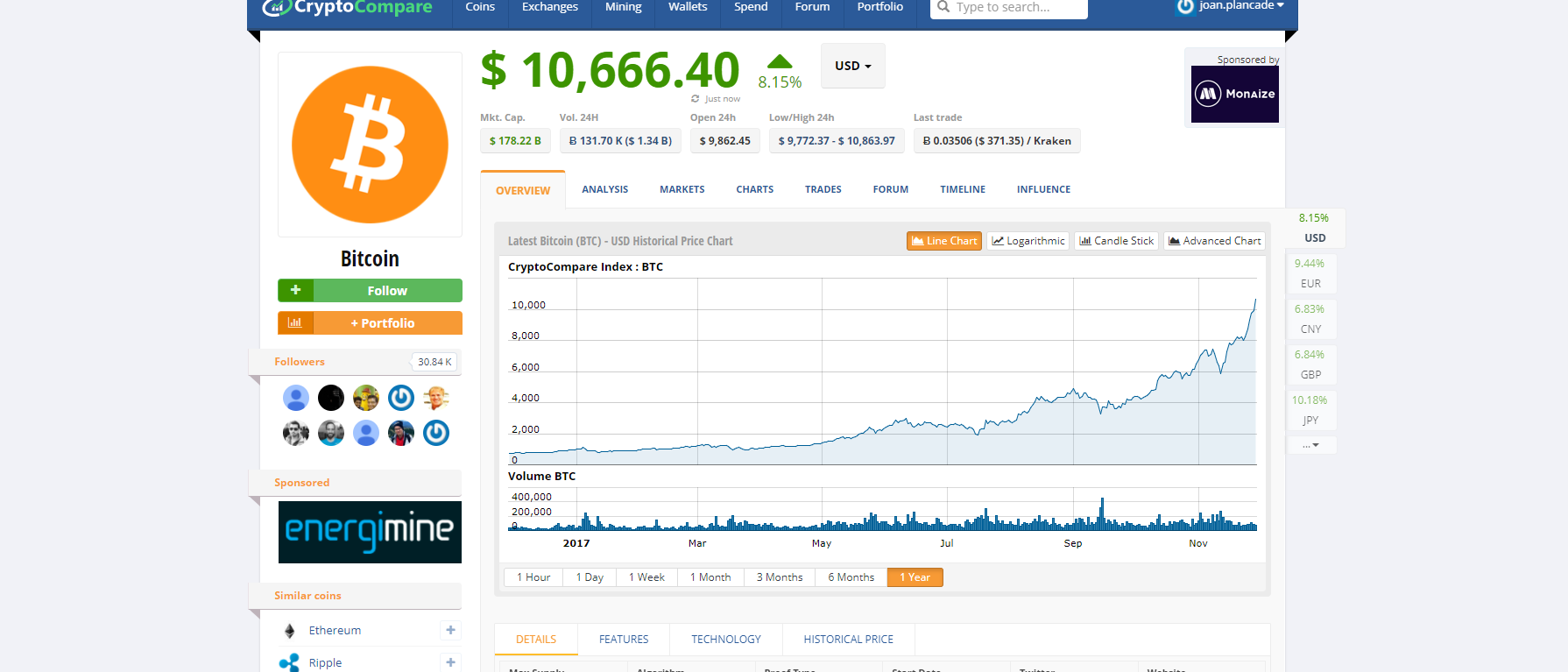
Task: Open the Portfolio menu in the navbar
Action: (x=880, y=7)
